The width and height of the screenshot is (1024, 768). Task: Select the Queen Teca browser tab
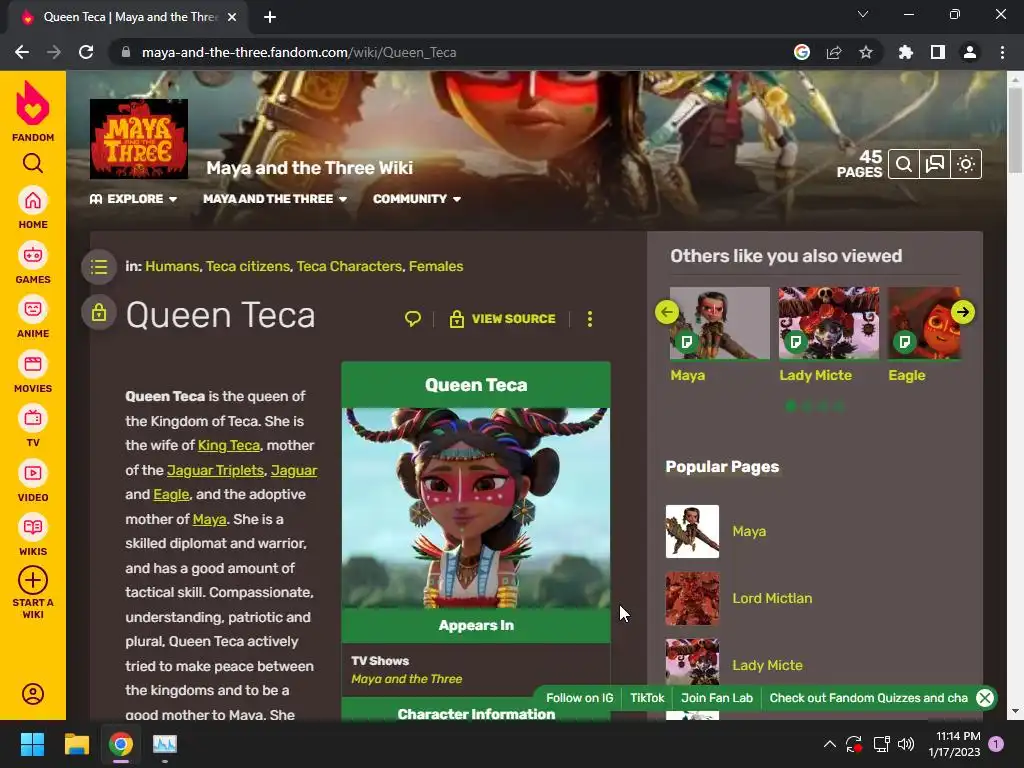128,17
